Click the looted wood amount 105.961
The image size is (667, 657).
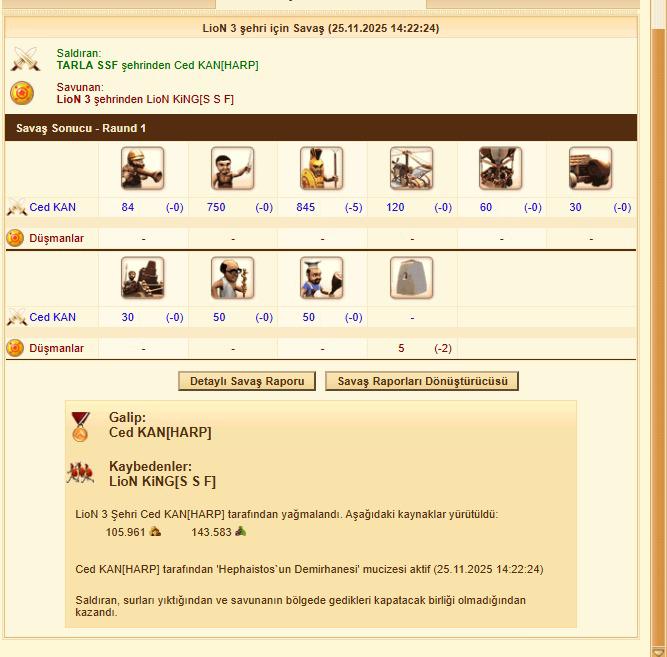coord(125,532)
